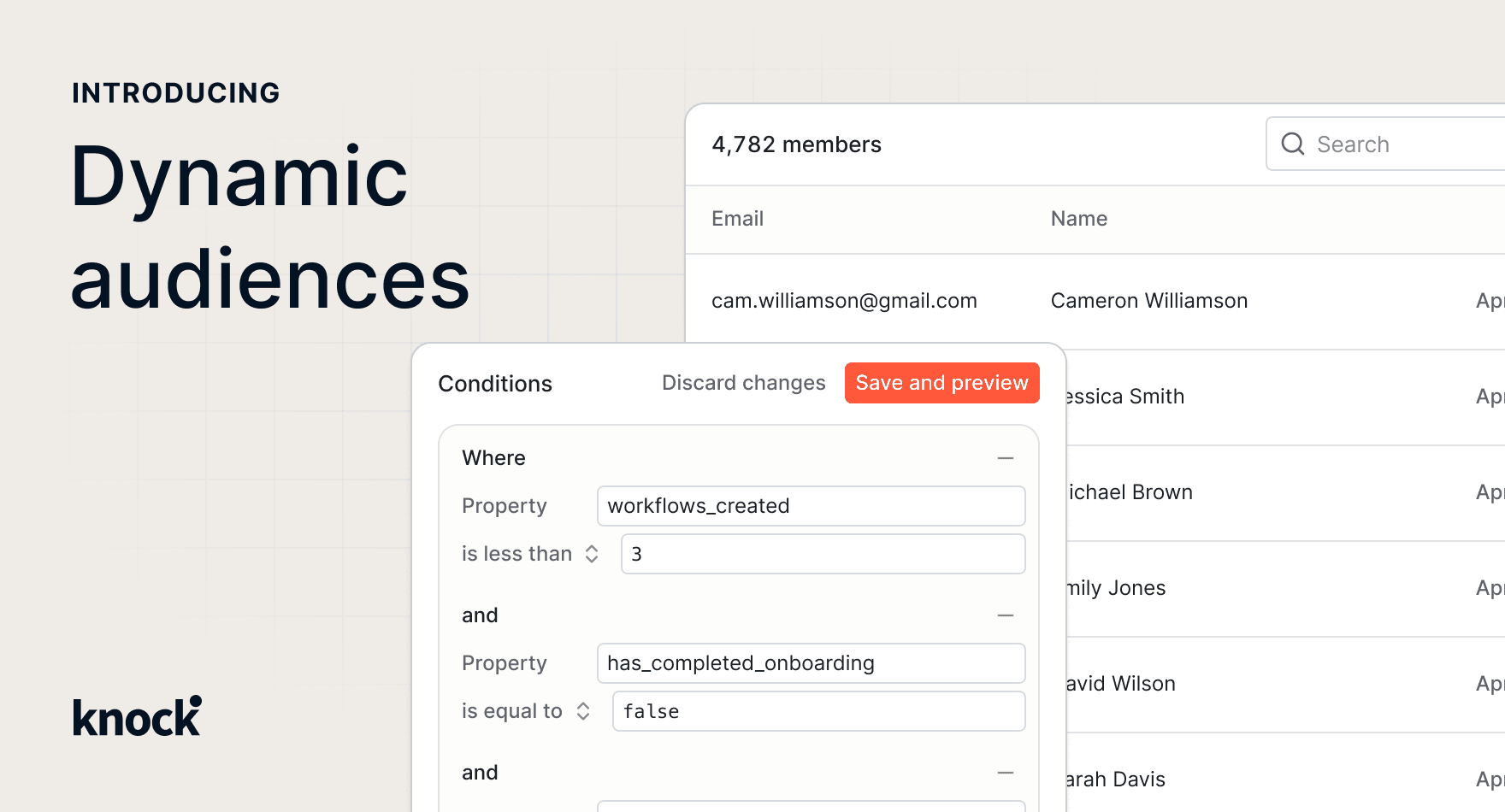The image size is (1505, 812).
Task: Open the Cameron Williamson member row
Action: (1148, 301)
